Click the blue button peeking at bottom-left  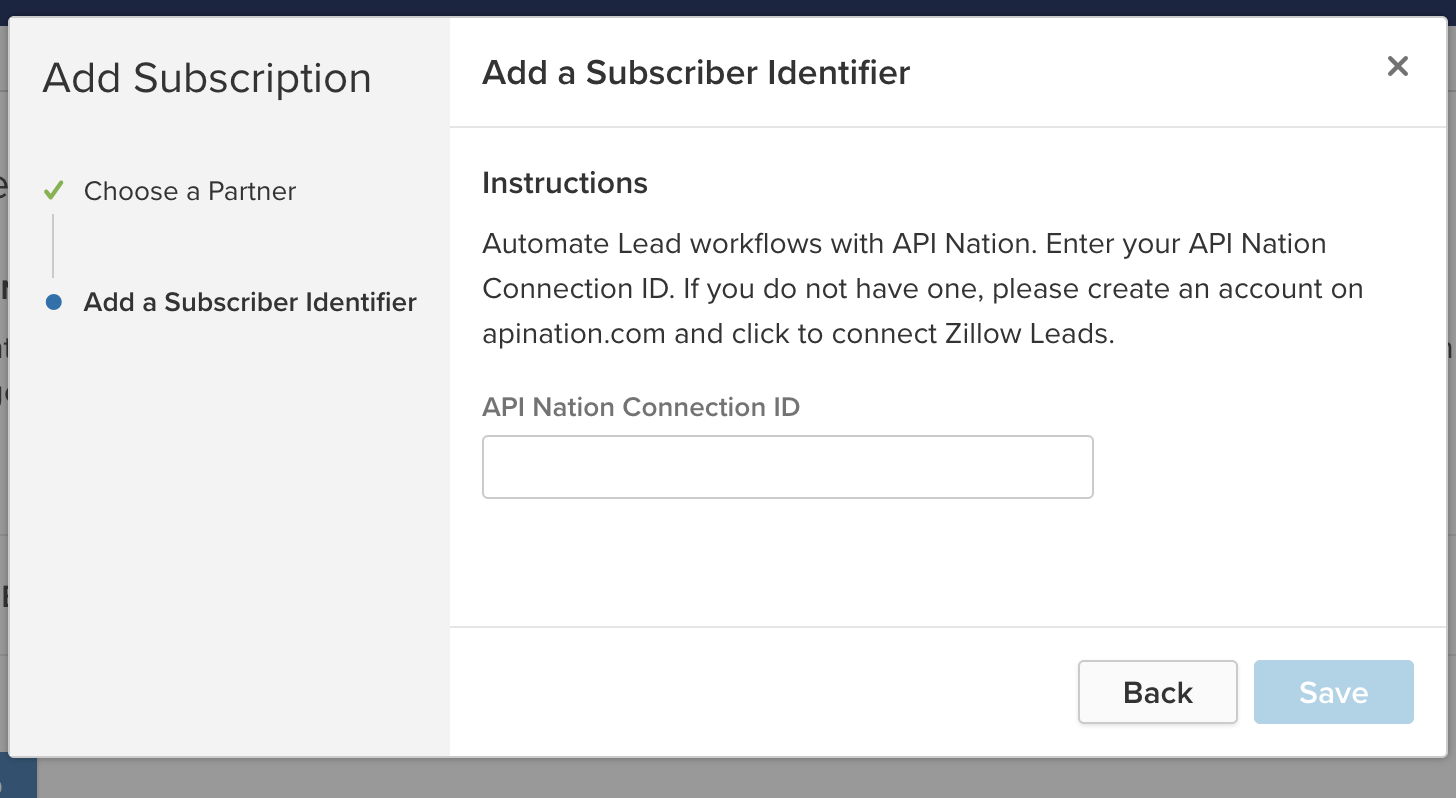point(18,778)
